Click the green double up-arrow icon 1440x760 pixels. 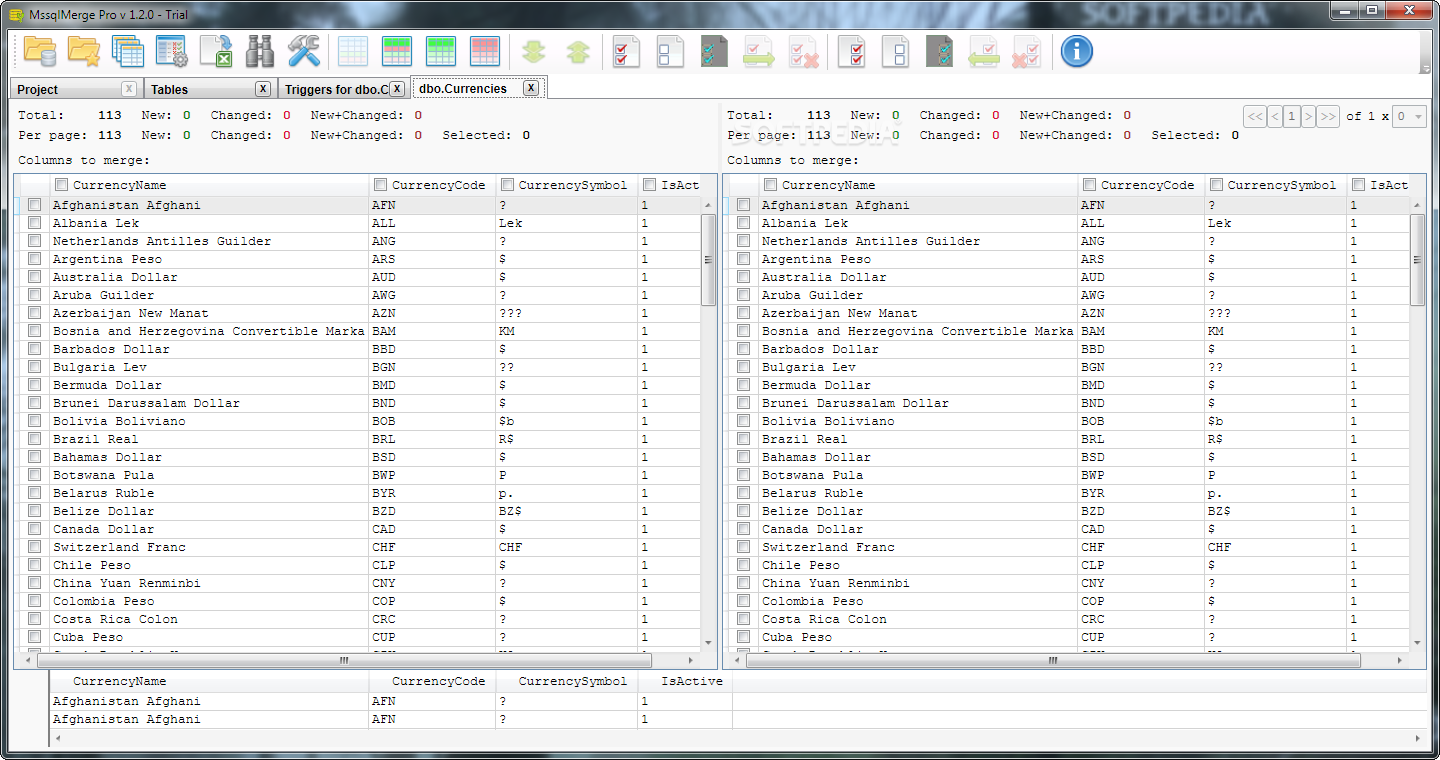tap(578, 51)
